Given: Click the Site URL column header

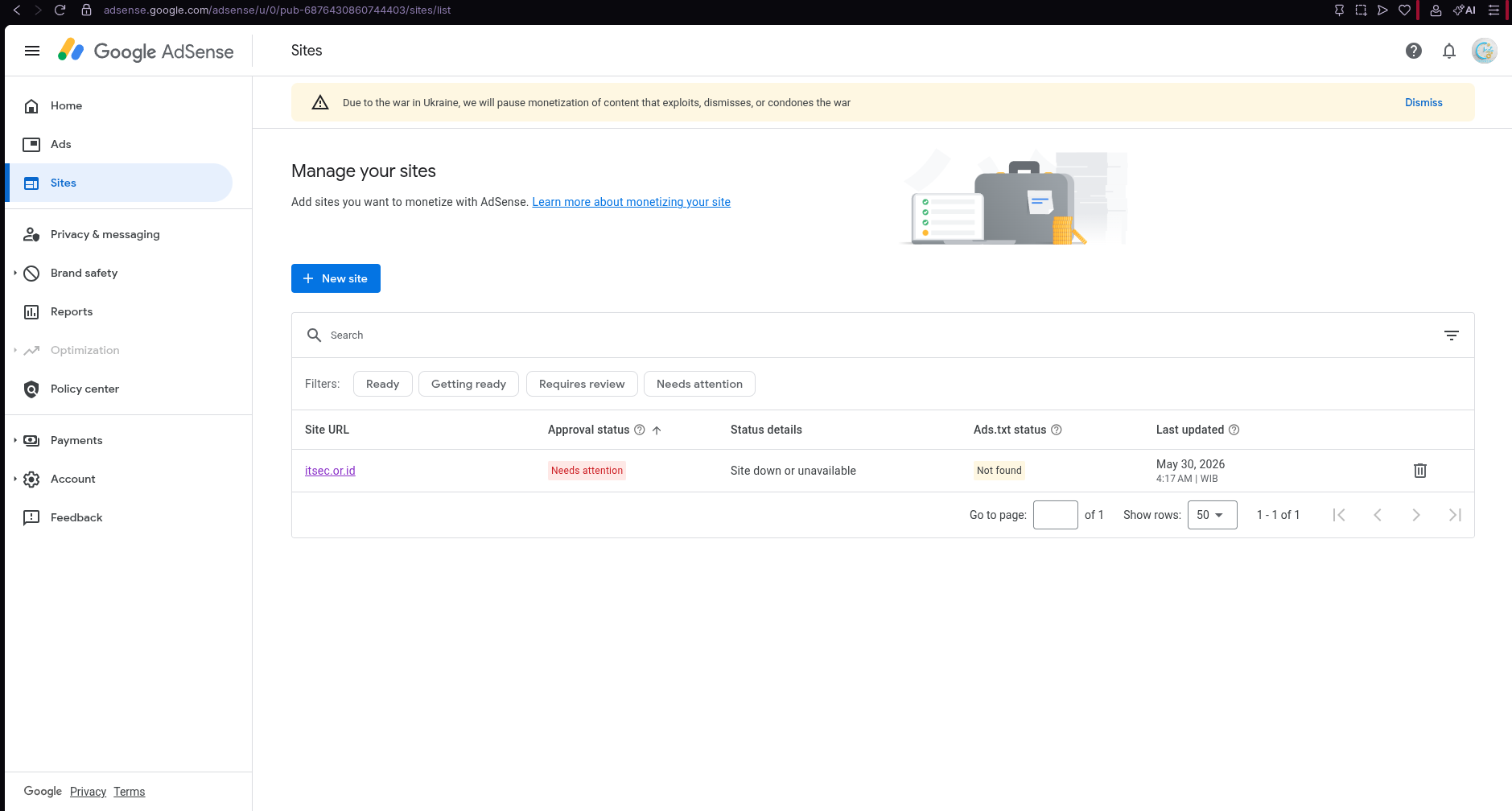Looking at the screenshot, I should click(327, 430).
